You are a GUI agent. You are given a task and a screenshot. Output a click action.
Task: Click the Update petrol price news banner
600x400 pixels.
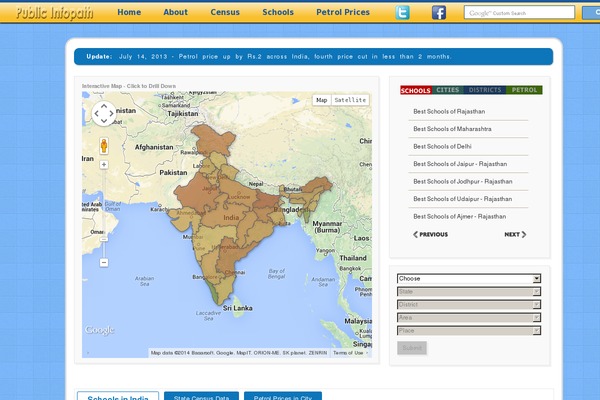point(313,57)
